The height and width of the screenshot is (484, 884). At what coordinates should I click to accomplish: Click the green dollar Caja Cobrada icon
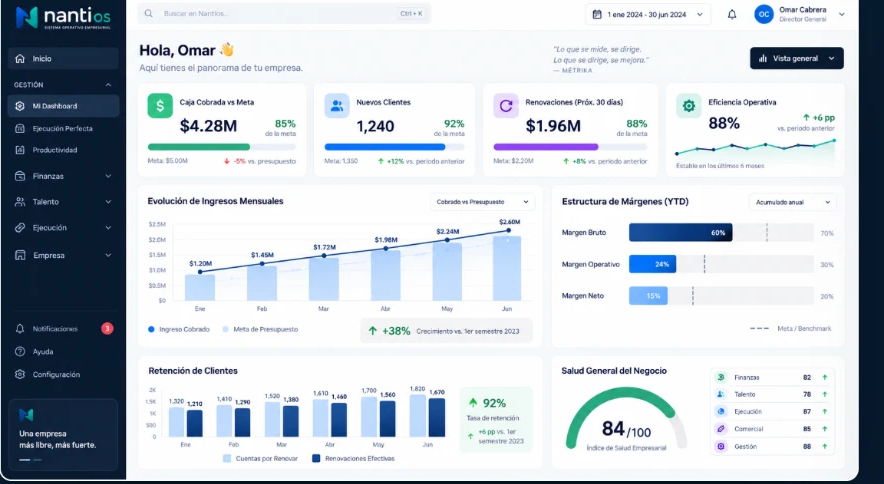[x=160, y=105]
